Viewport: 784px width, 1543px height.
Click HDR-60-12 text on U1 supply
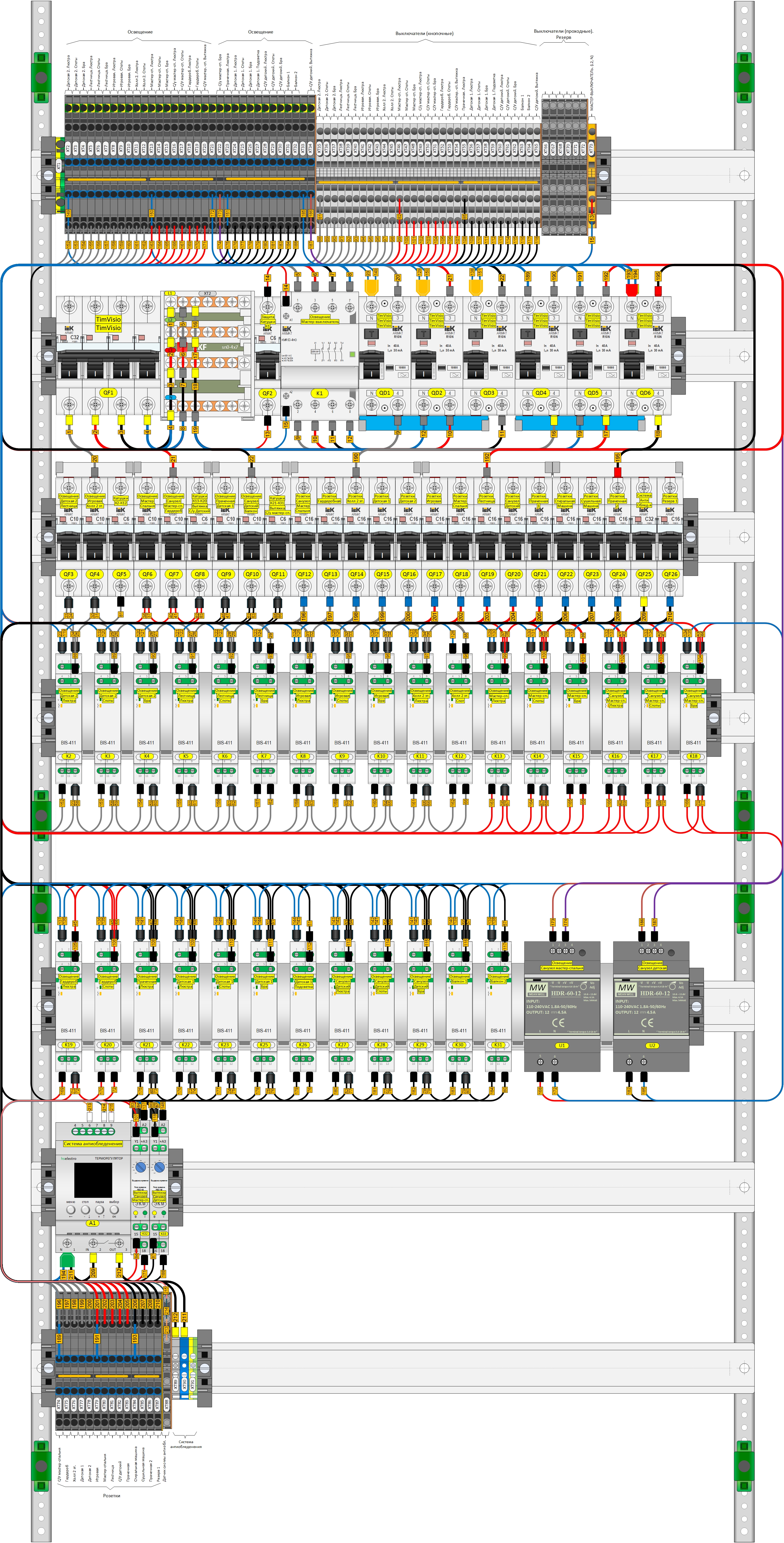[x=566, y=993]
